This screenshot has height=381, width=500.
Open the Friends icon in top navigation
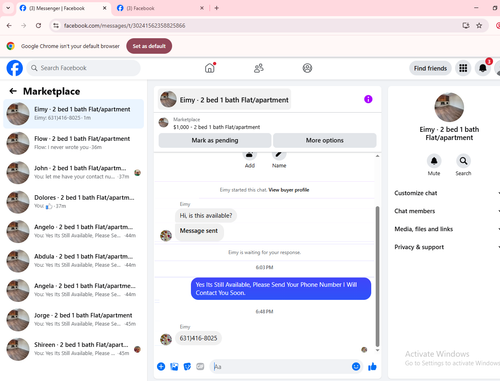pos(259,68)
